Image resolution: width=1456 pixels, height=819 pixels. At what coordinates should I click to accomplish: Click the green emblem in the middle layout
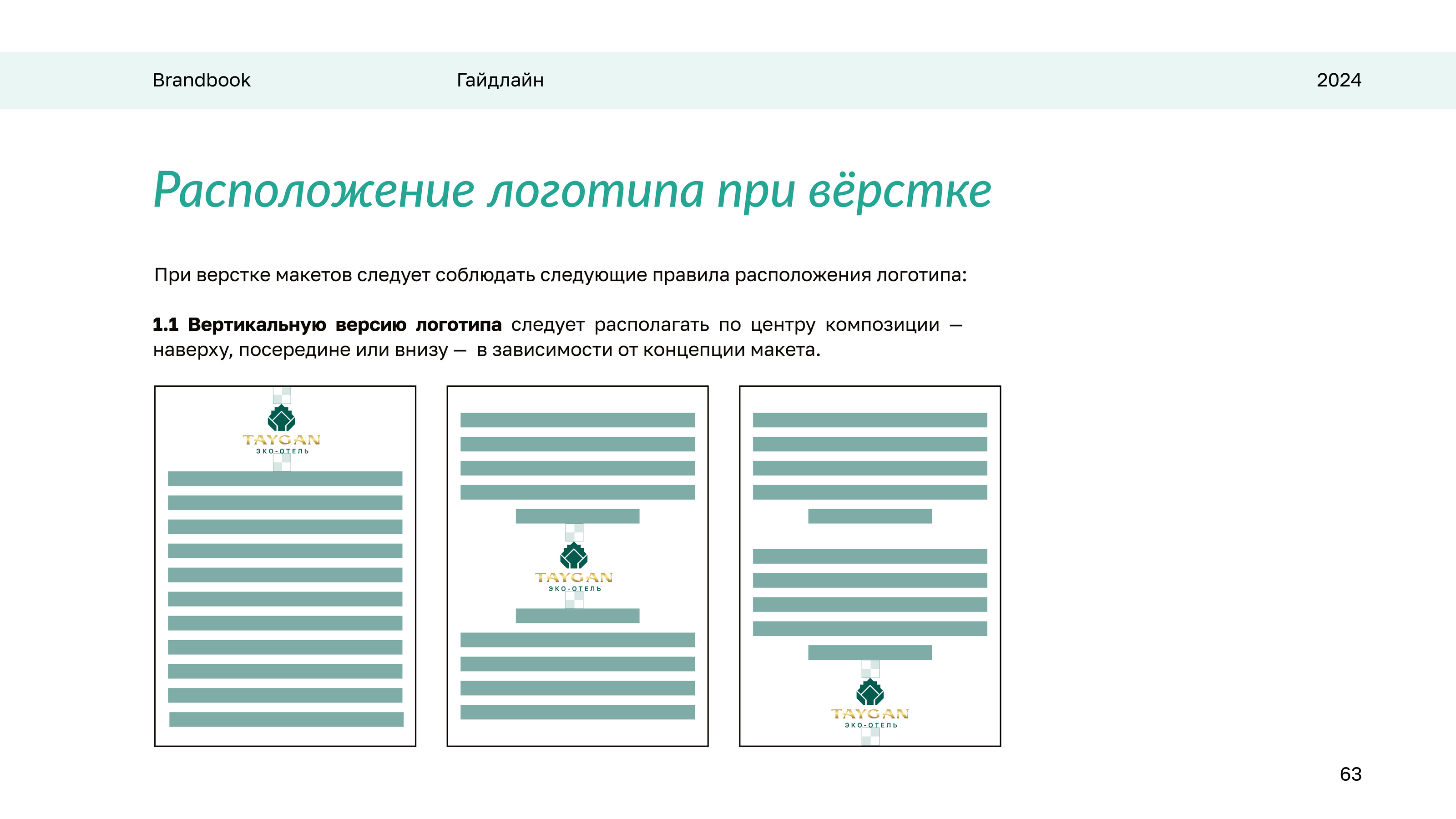[x=574, y=556]
